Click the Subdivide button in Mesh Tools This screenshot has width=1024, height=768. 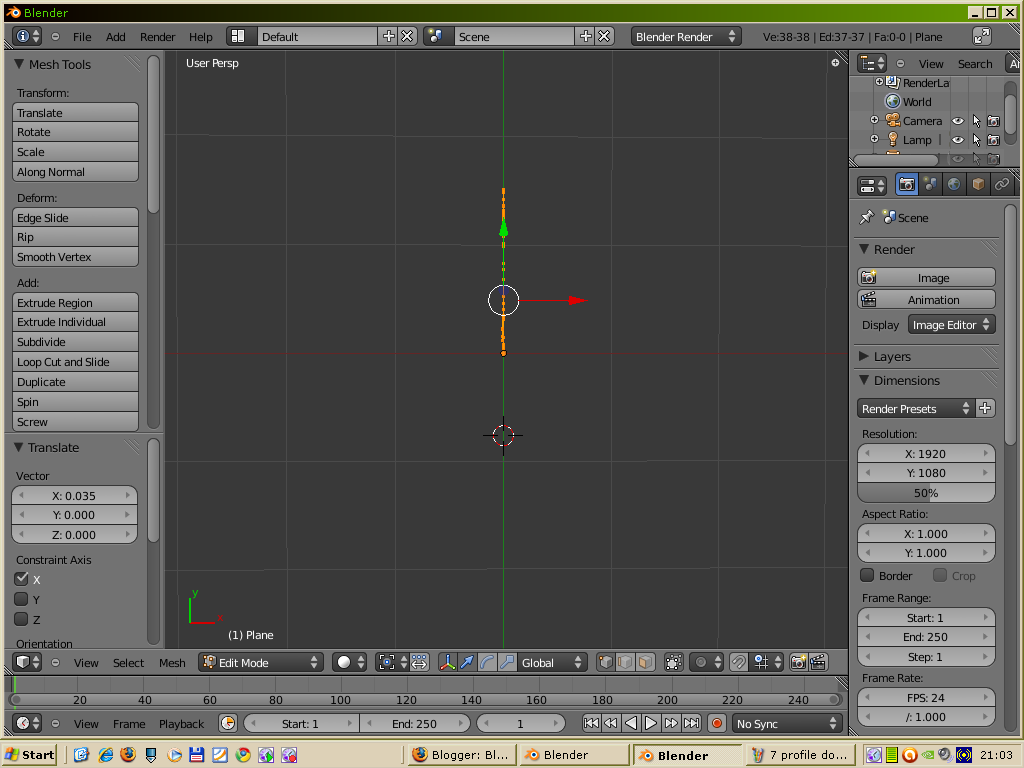pyautogui.click(x=75, y=342)
